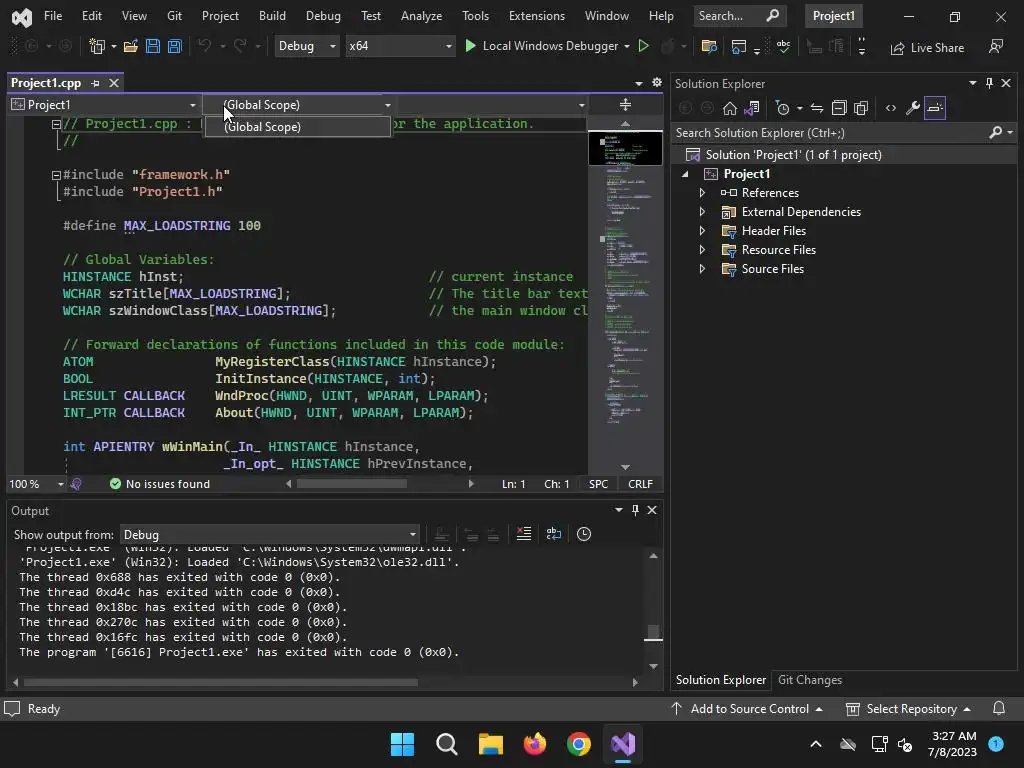Viewport: 1024px width, 768px height.
Task: Toggle Preview Selected Items in Solution Explorer
Action: [935, 108]
